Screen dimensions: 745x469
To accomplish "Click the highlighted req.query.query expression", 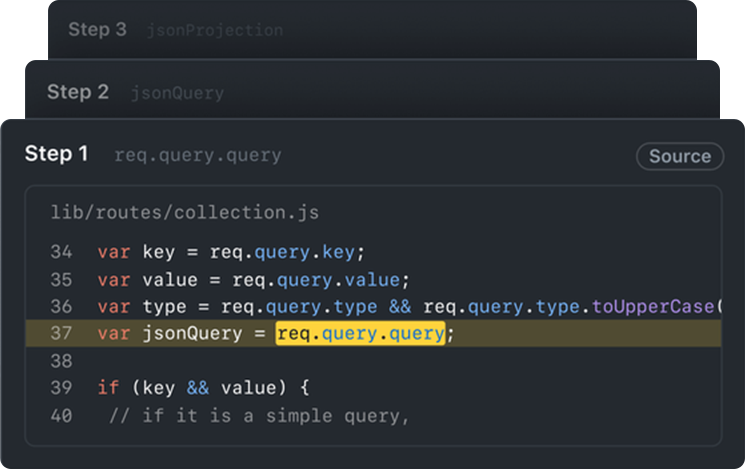I will [360, 334].
